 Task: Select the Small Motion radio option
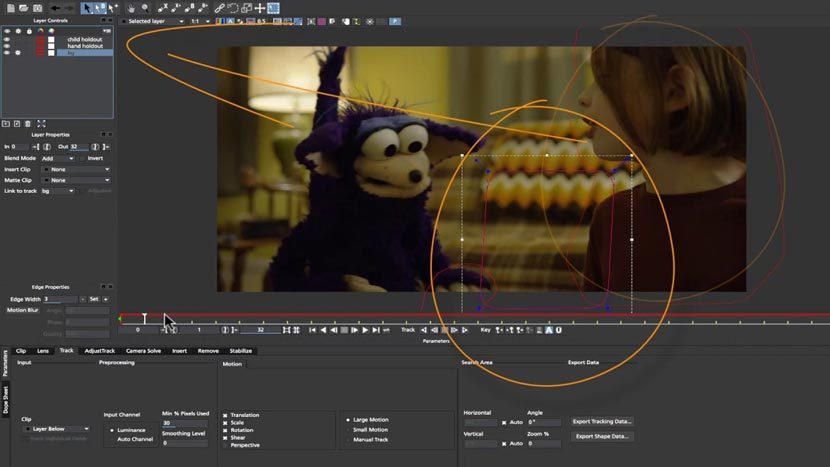(348, 430)
